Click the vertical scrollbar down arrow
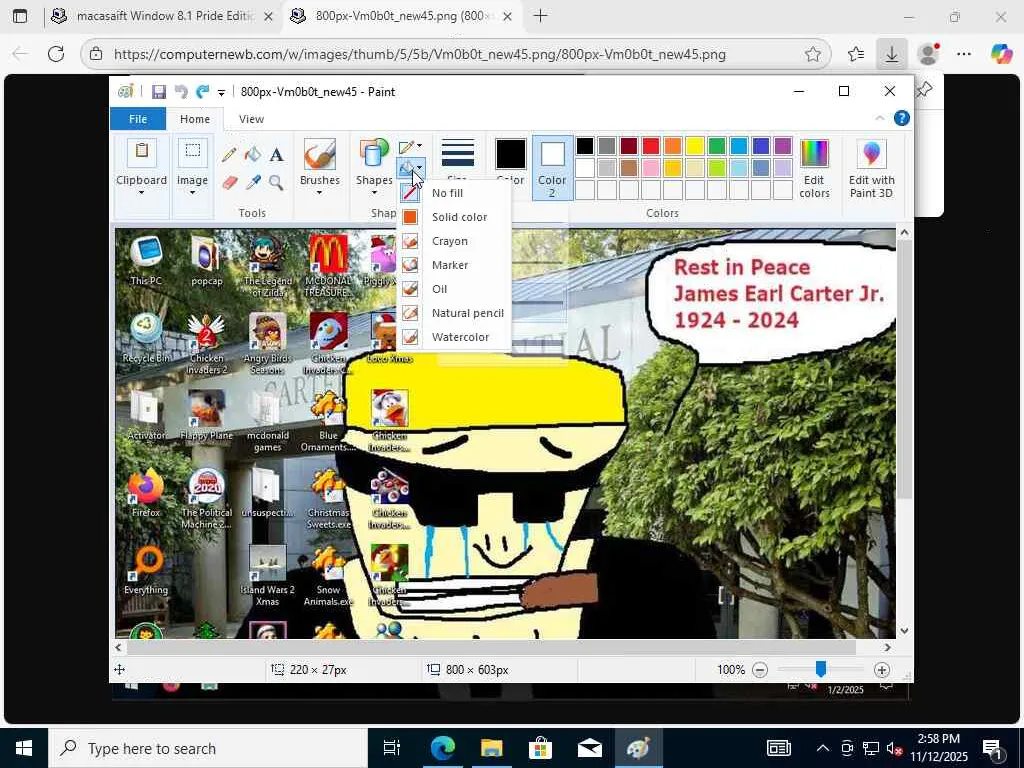Screen dimensions: 1024x768 pos(904,631)
